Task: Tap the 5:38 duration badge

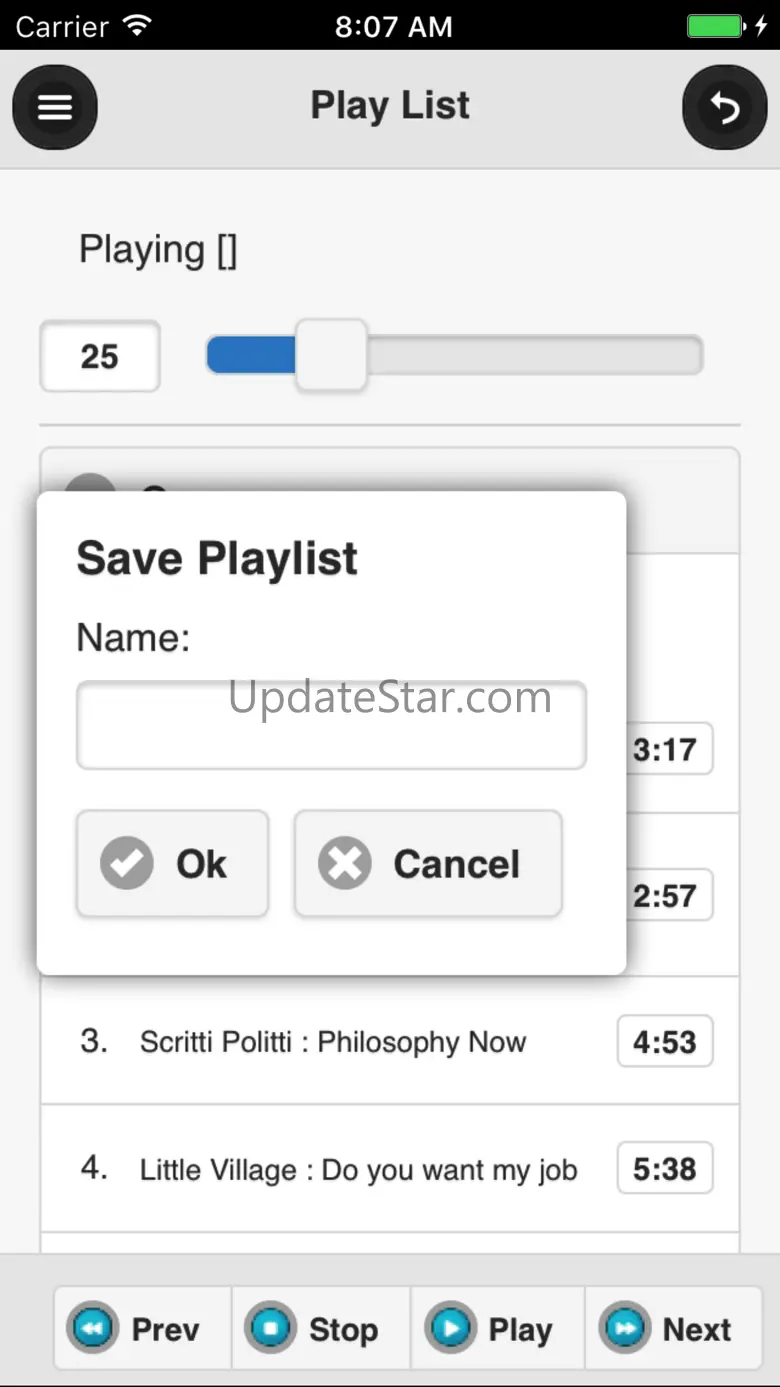Action: (664, 1168)
